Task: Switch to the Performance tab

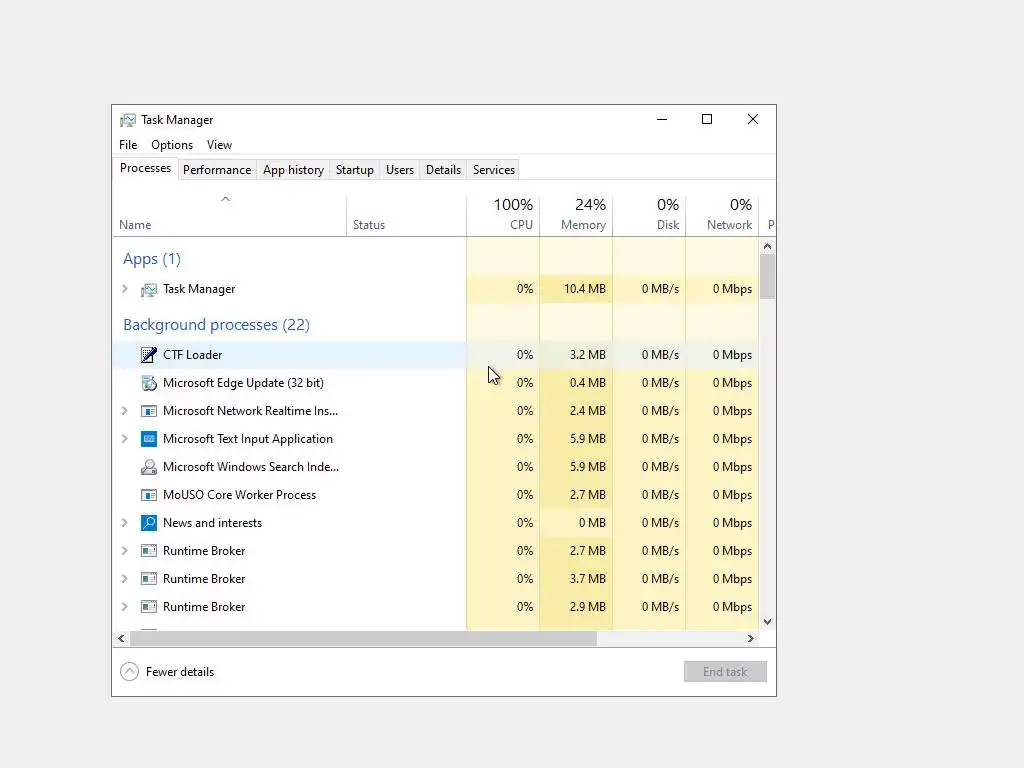Action: 217,170
